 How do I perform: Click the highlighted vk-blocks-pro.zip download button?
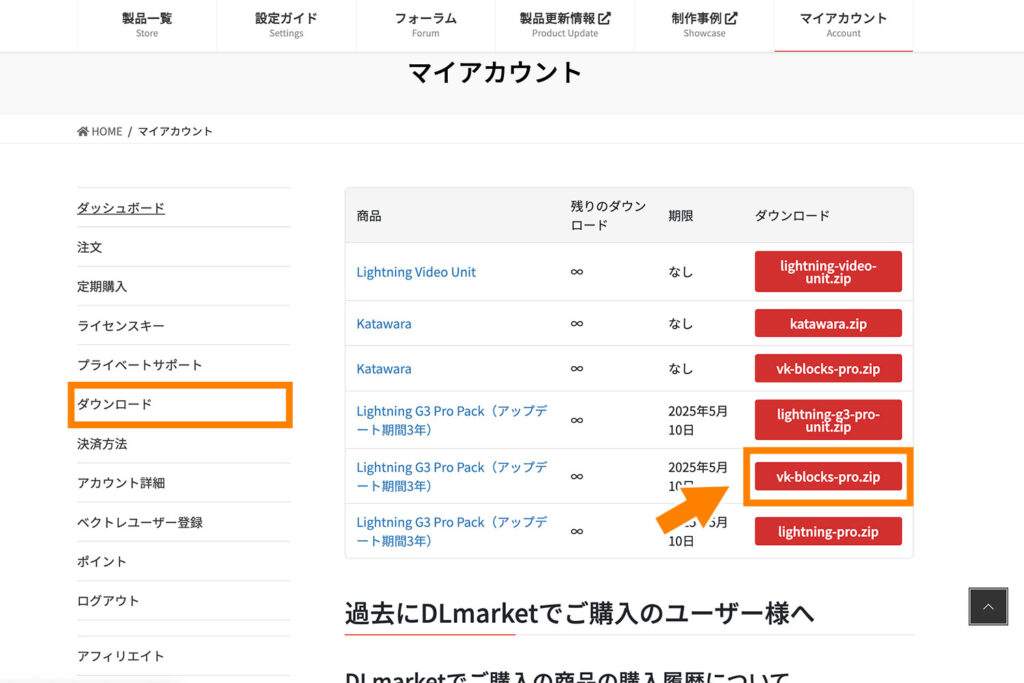828,476
